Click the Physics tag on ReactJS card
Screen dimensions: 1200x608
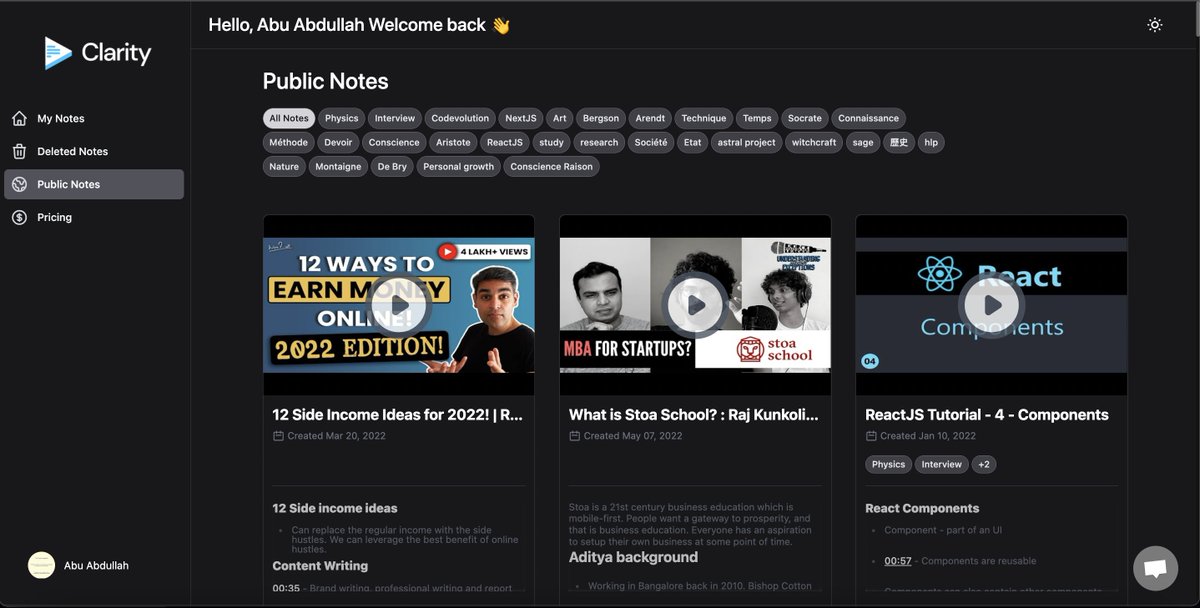888,464
